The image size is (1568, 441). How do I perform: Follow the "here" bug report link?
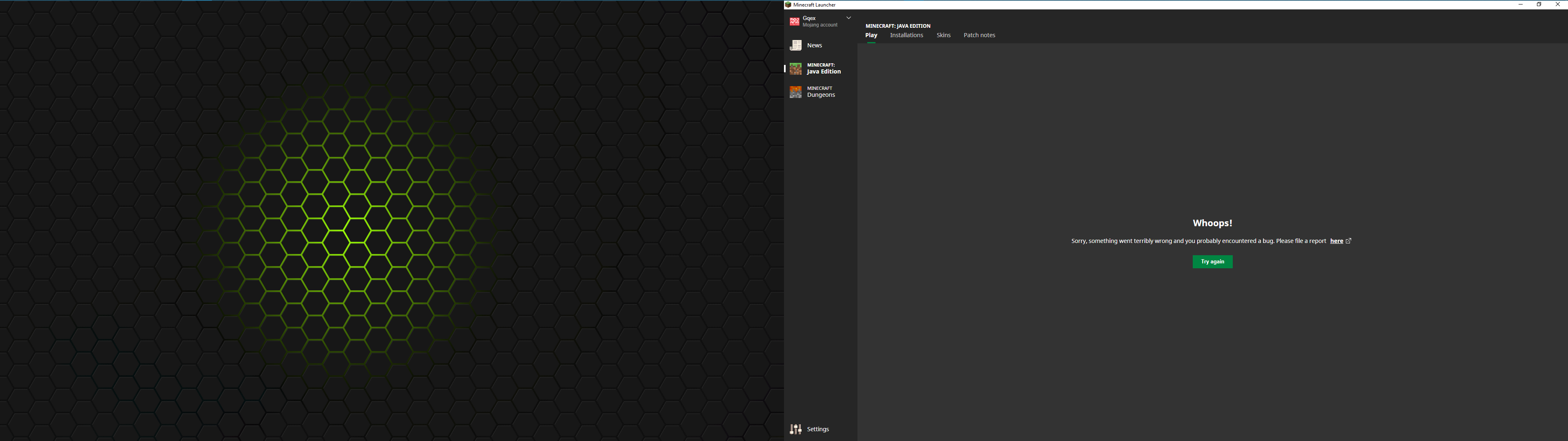(x=1336, y=241)
